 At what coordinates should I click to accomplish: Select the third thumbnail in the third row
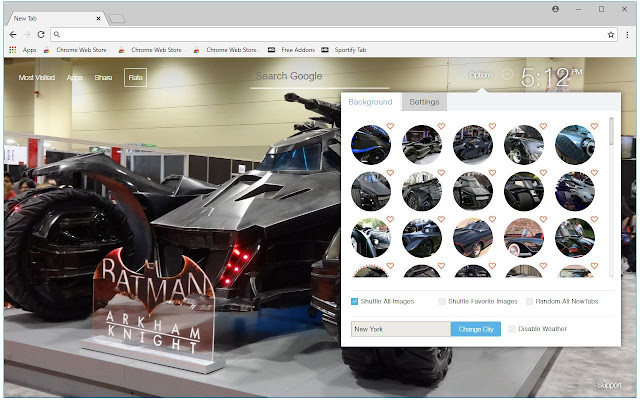(473, 238)
